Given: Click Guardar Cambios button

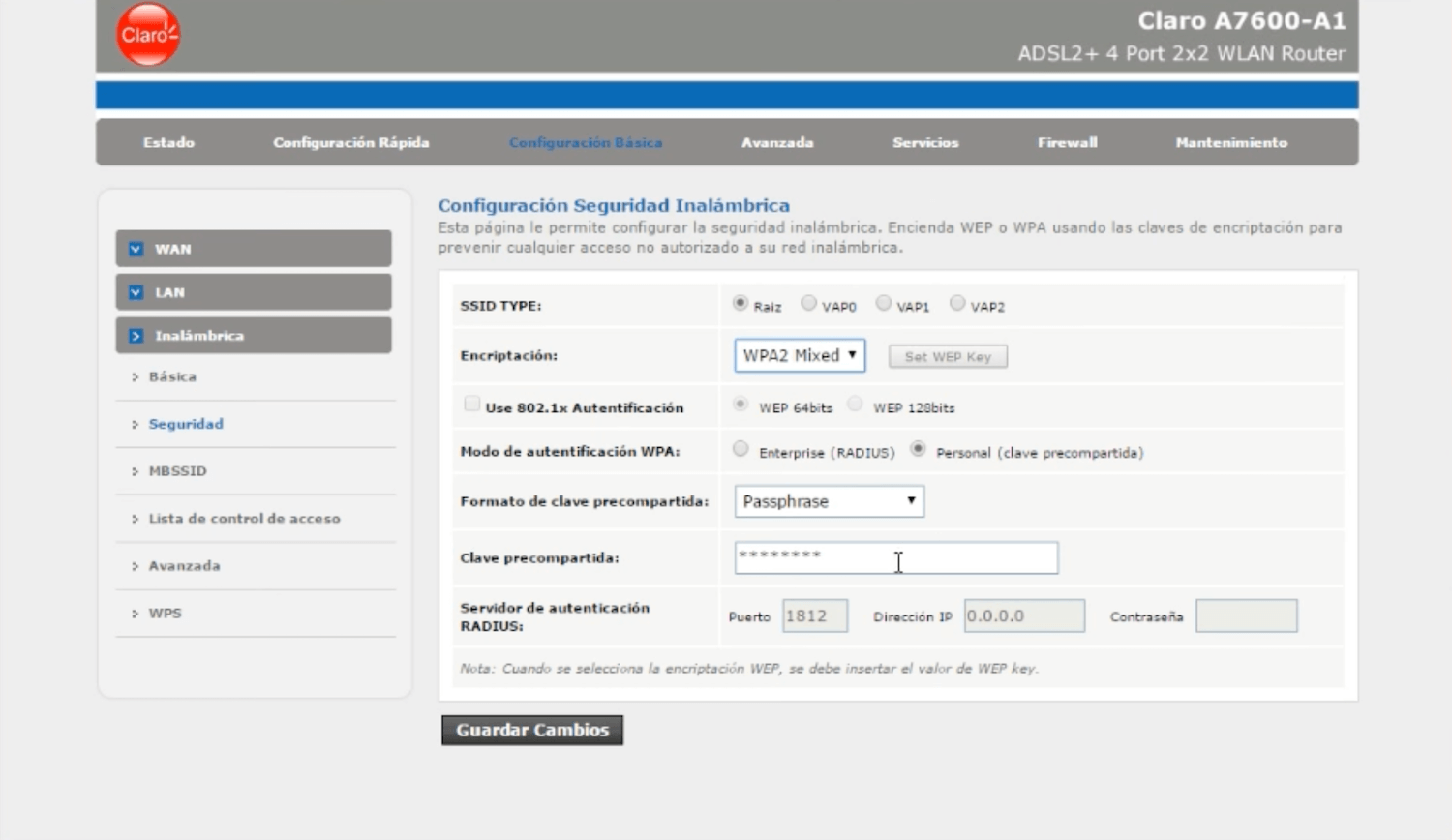Looking at the screenshot, I should [x=532, y=731].
